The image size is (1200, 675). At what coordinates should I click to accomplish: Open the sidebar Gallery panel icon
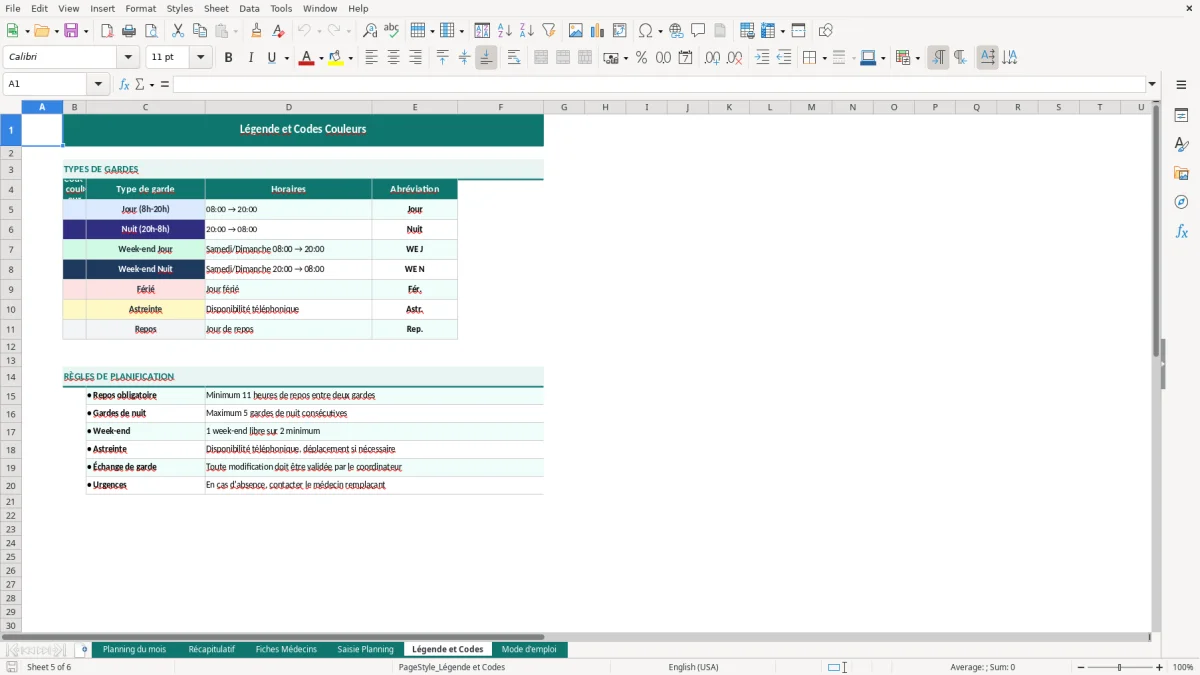(x=1181, y=173)
